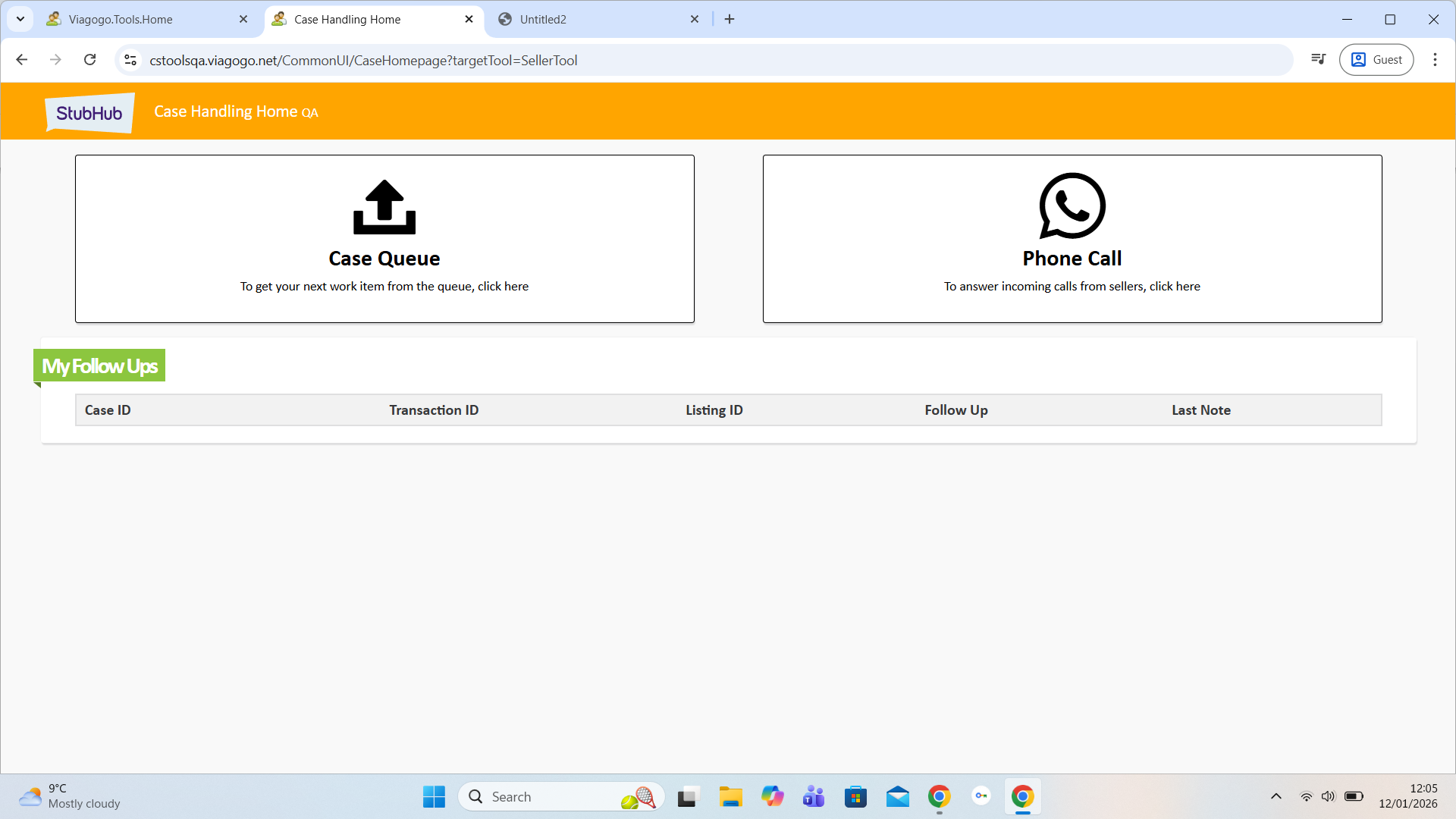Reload the page with refresh icon
This screenshot has width=1456, height=819.
pyautogui.click(x=89, y=60)
